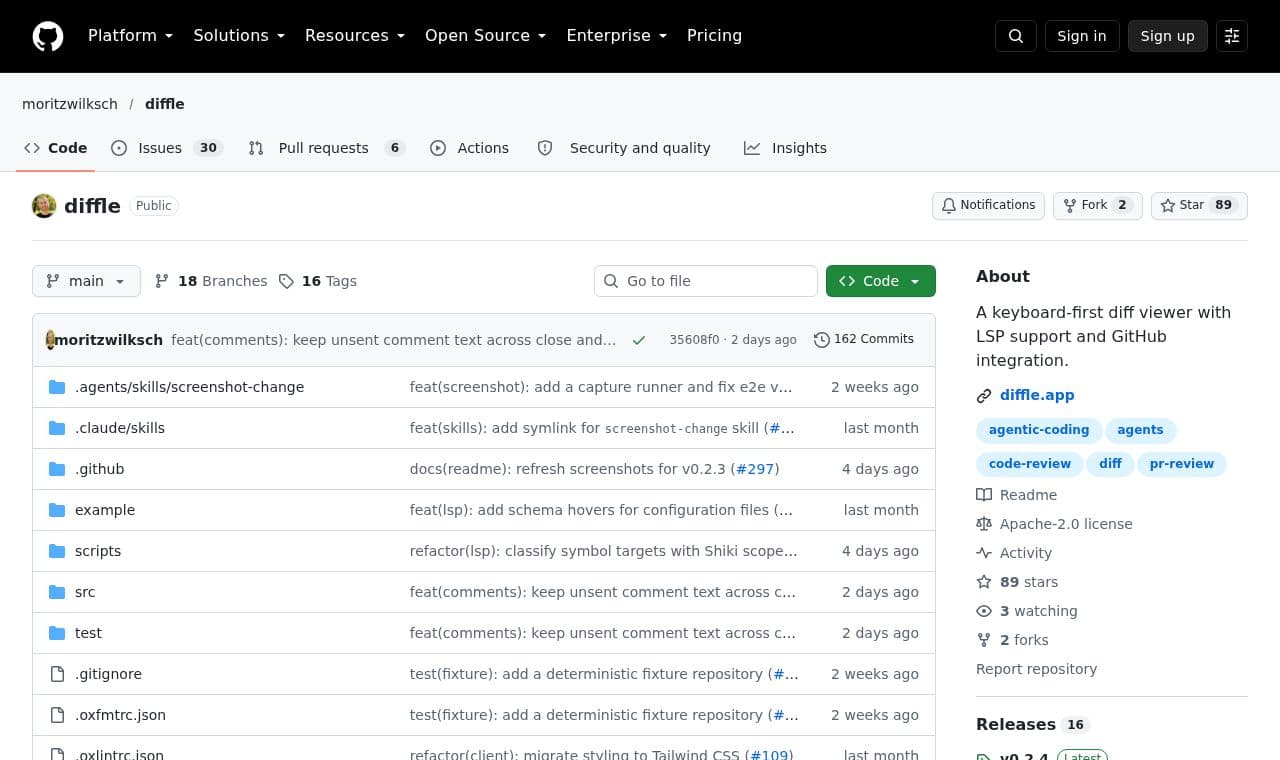Image resolution: width=1280 pixels, height=760 pixels.
Task: Open the 162 Commits history
Action: coord(864,339)
